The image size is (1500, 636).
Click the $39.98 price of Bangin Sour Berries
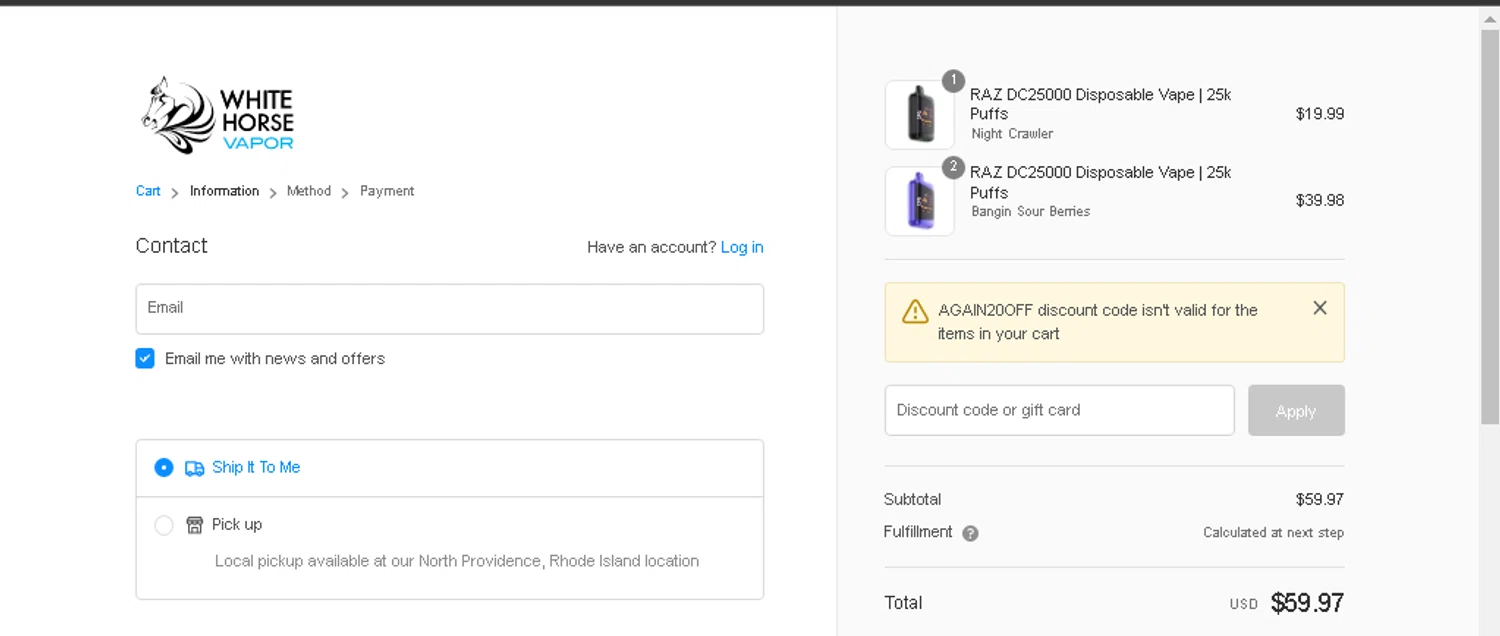[1320, 200]
